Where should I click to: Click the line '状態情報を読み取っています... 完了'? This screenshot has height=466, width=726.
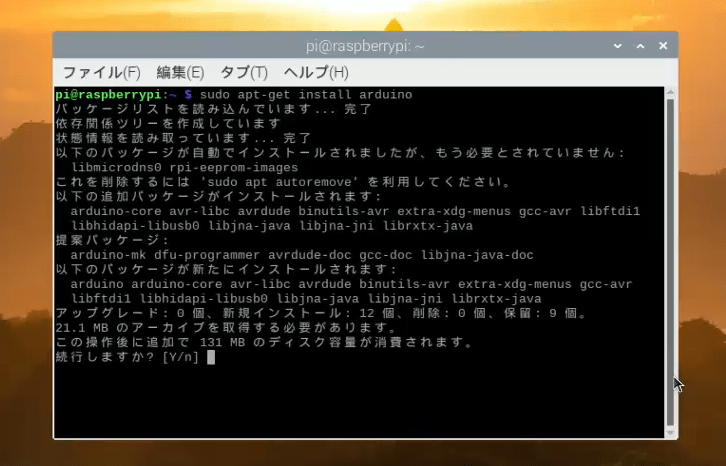(183, 139)
